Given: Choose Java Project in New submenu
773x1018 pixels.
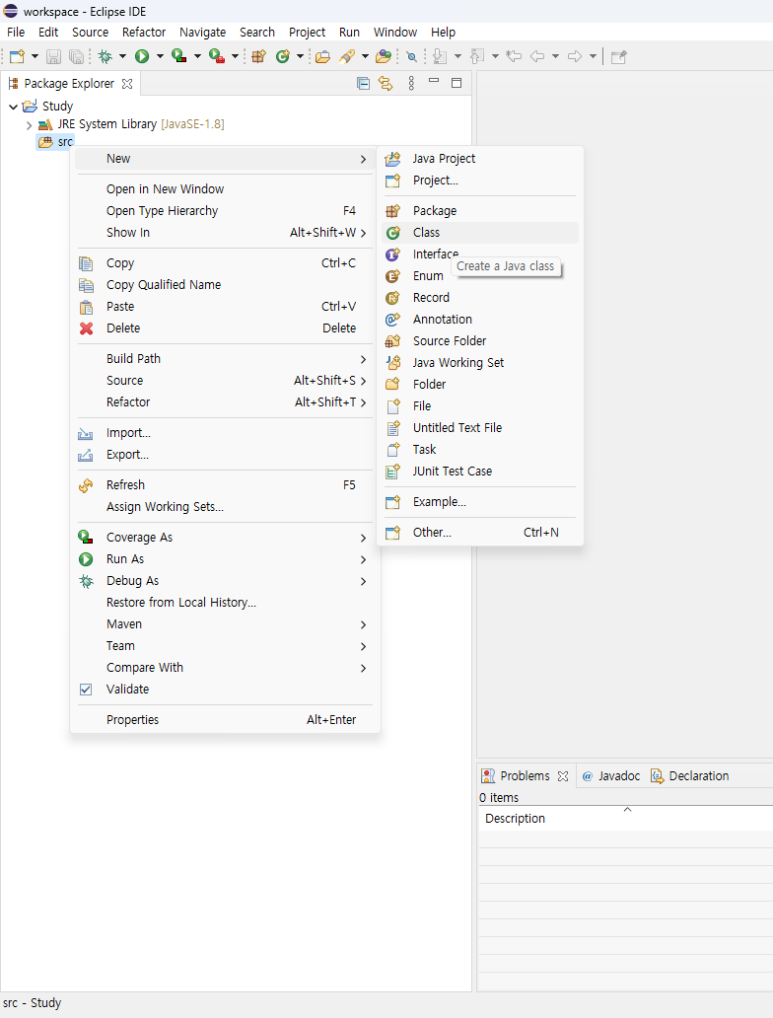Looking at the screenshot, I should [480, 158].
